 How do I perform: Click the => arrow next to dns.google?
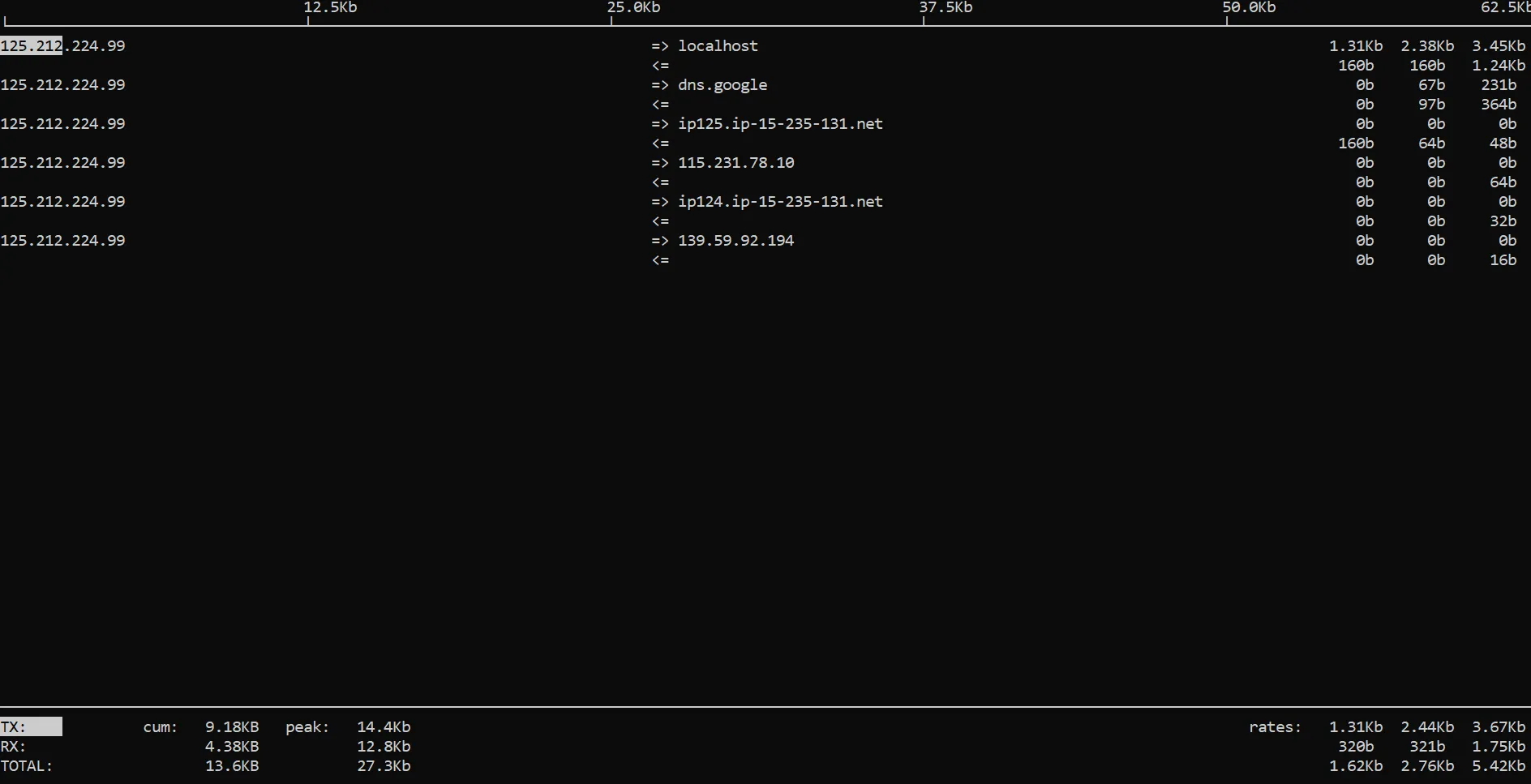[659, 85]
